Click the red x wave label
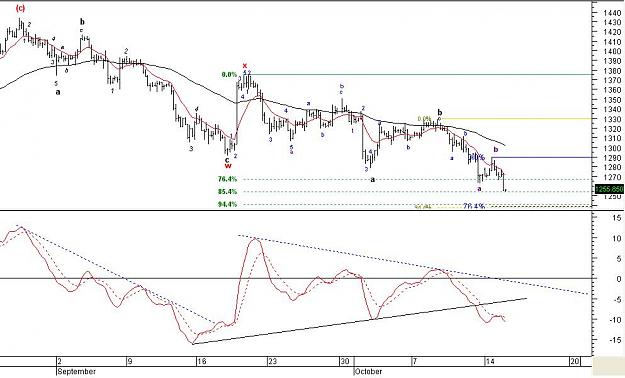Screen dimensions: 625x378 245,66
